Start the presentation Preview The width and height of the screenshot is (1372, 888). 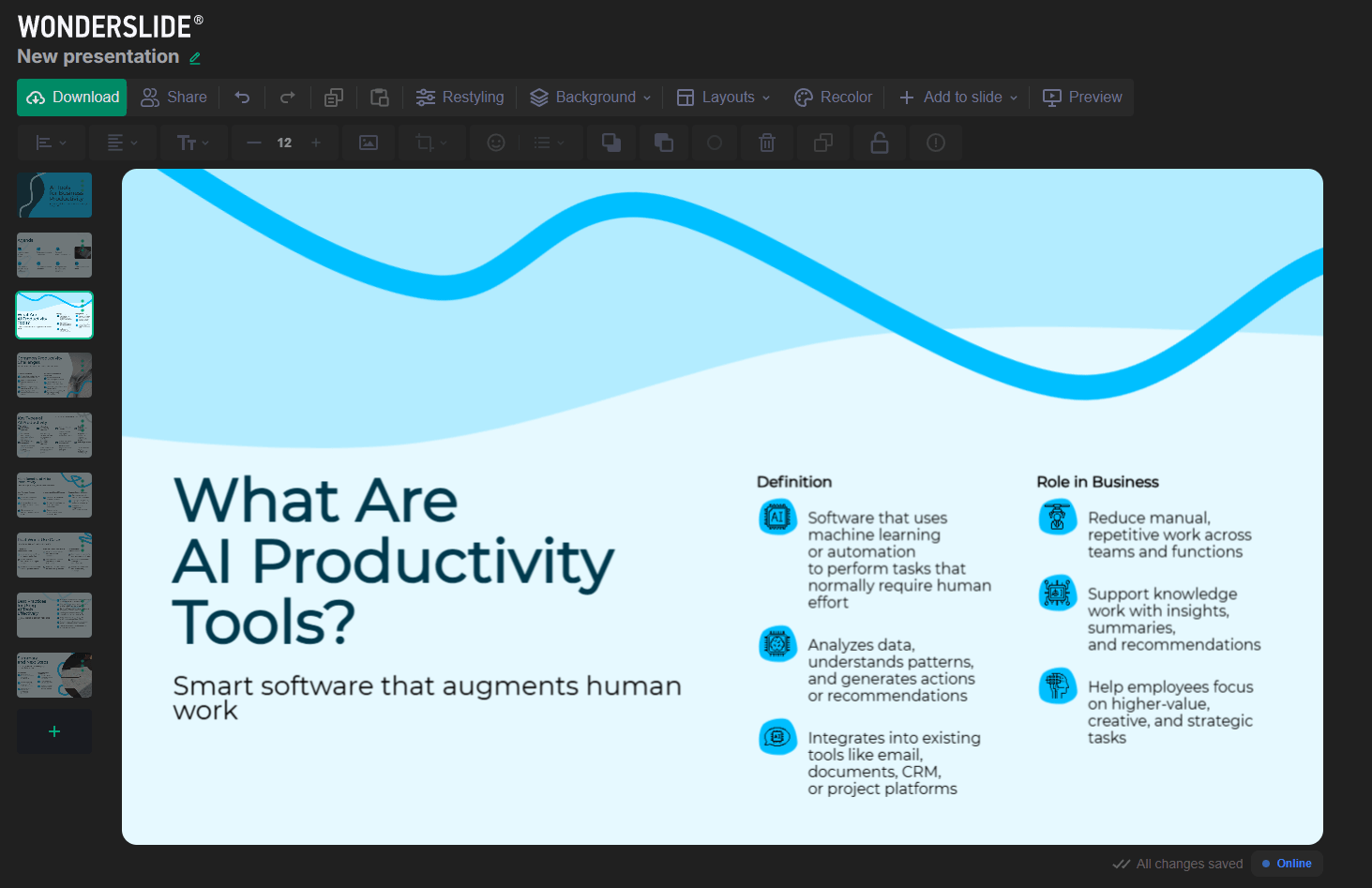(1082, 98)
